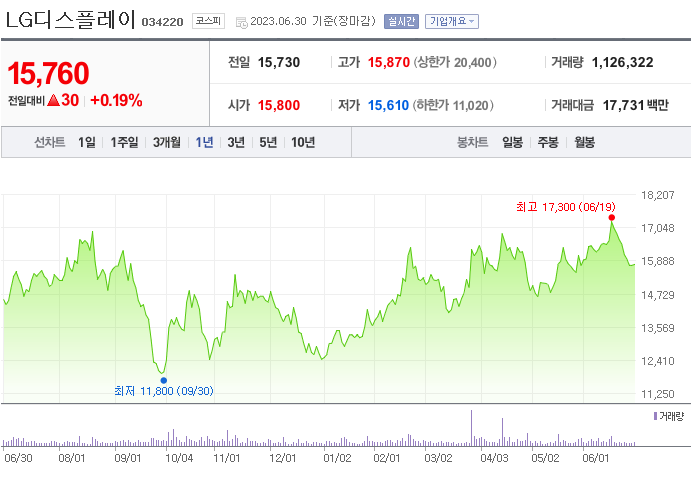691x479 pixels.
Task: Click the 상한가 20,400 text
Action: (455, 63)
